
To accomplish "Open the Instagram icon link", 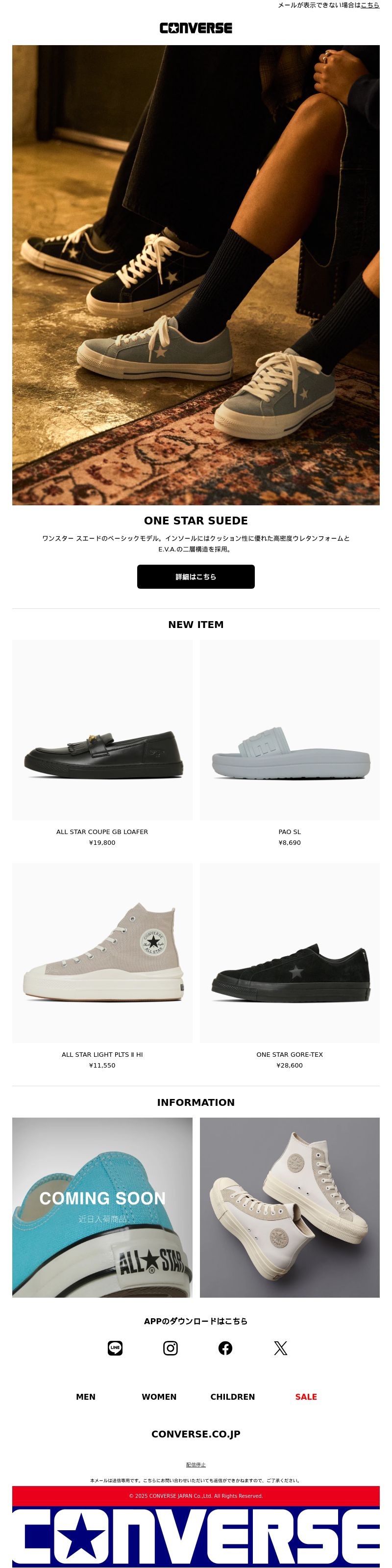I will coord(170,1348).
